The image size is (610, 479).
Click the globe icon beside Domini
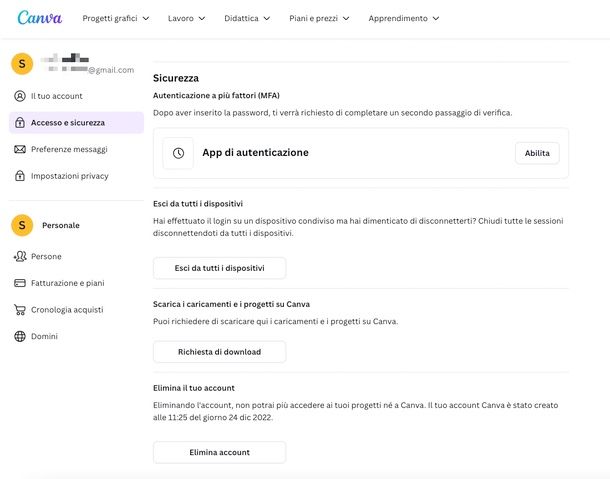point(20,336)
